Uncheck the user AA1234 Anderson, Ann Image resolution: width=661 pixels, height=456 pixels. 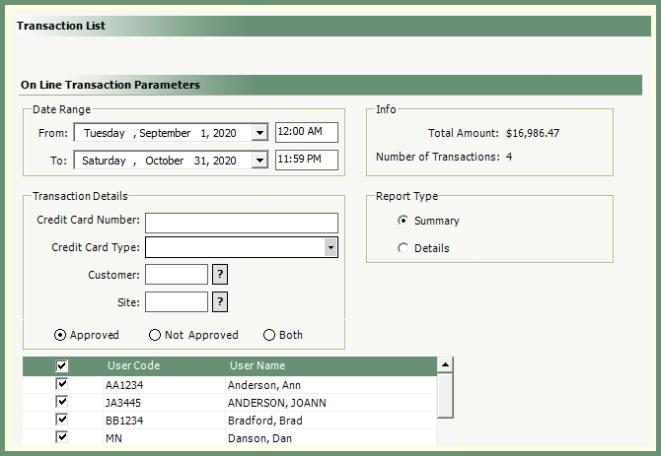point(62,384)
